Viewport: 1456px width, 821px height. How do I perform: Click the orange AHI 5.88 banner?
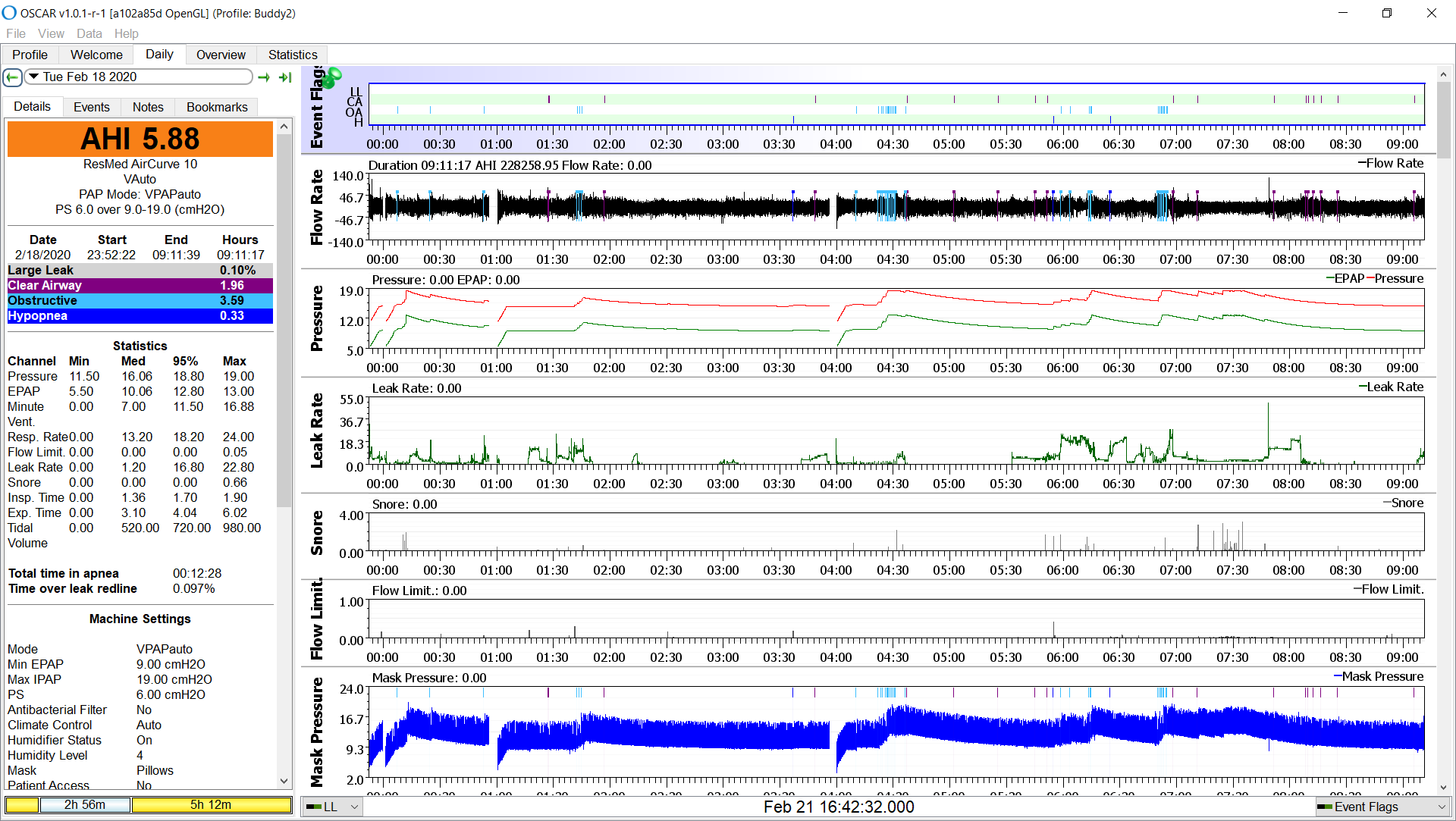click(x=140, y=139)
